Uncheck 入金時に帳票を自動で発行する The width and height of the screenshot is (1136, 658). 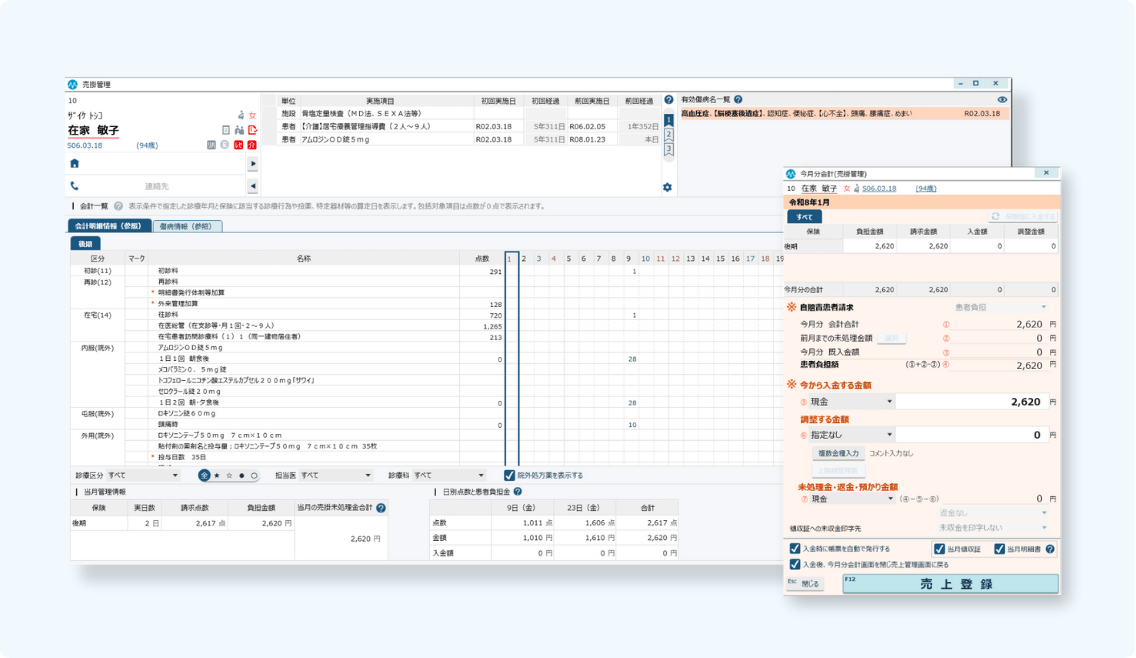795,549
